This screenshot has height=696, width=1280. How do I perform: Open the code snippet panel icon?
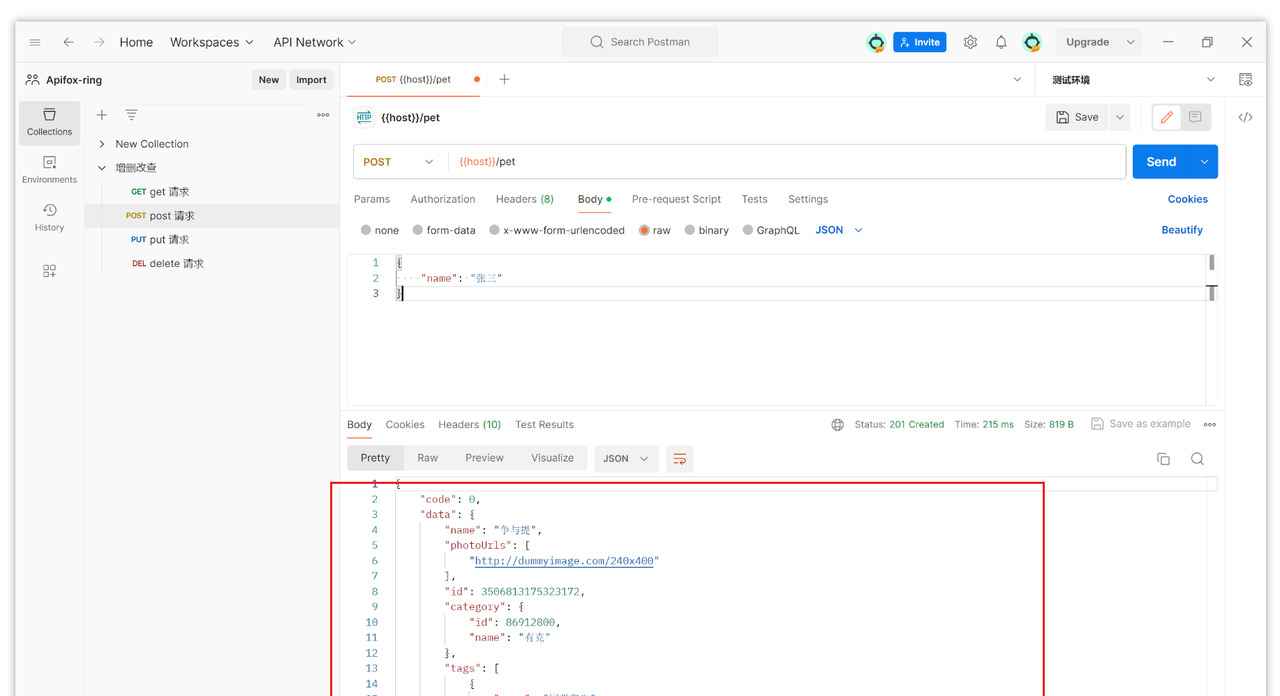pyautogui.click(x=1245, y=117)
